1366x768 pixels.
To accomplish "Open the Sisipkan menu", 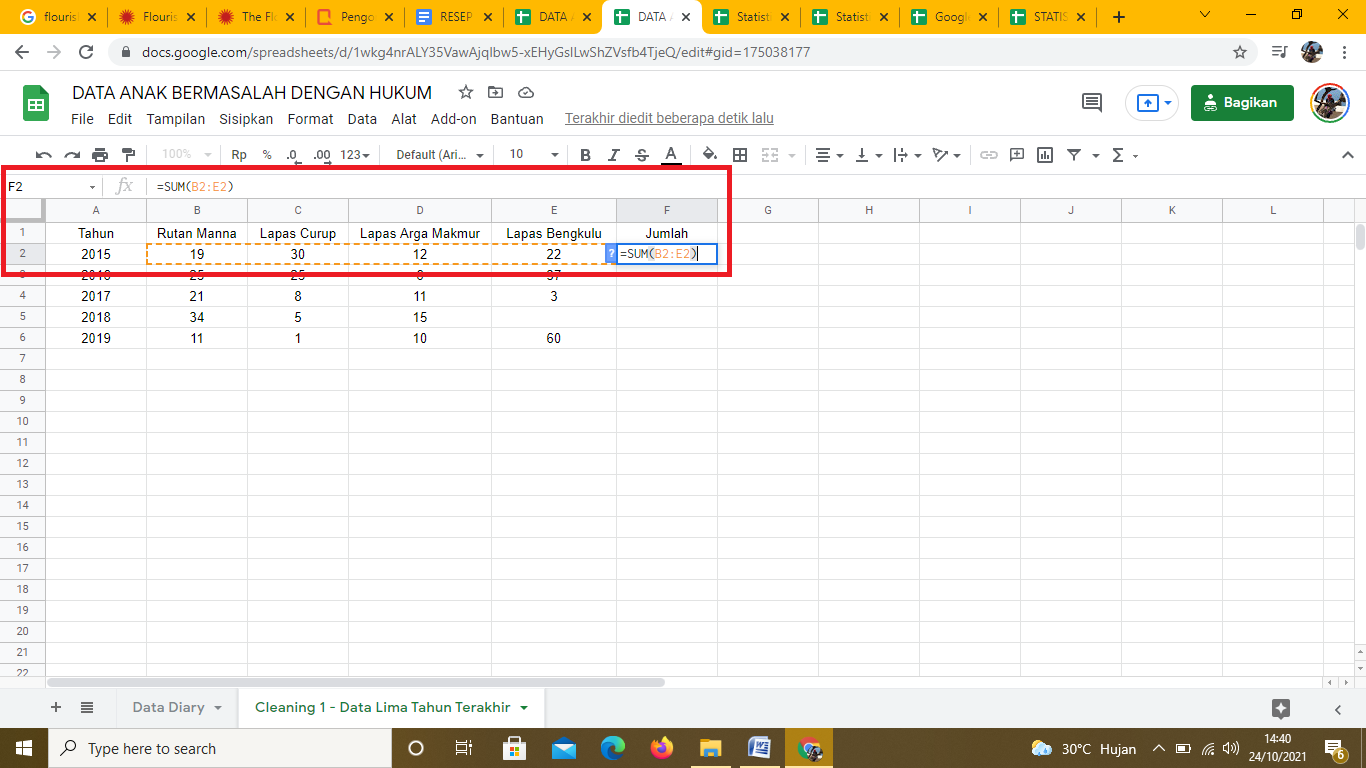I will (x=246, y=119).
